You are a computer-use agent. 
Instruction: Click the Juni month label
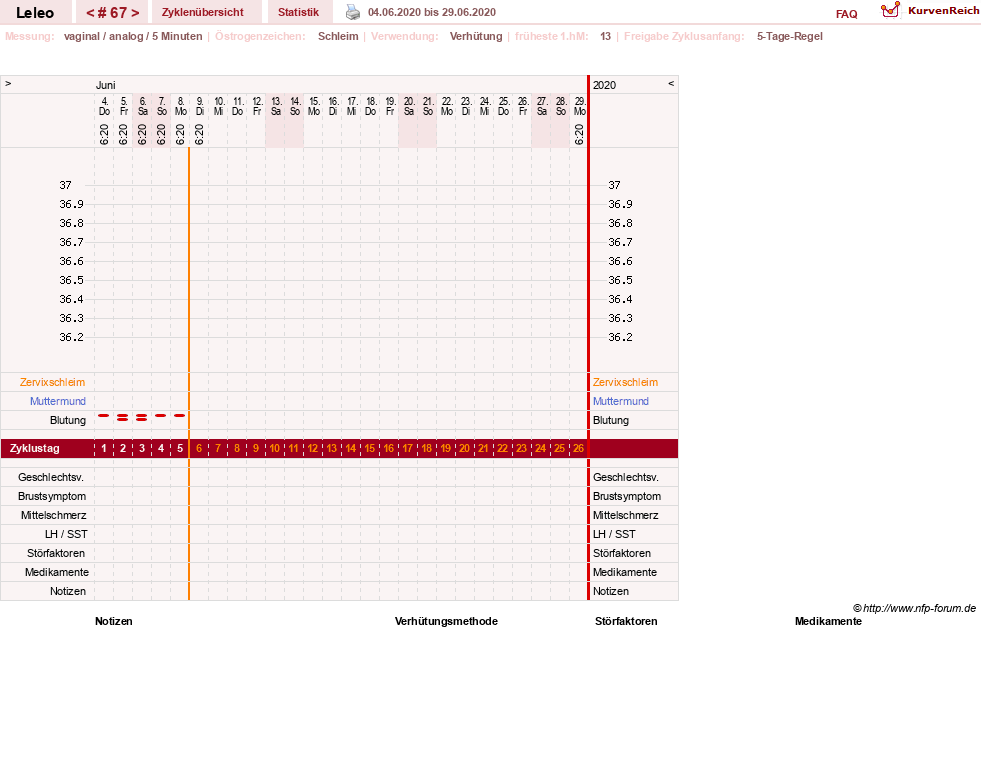click(106, 85)
